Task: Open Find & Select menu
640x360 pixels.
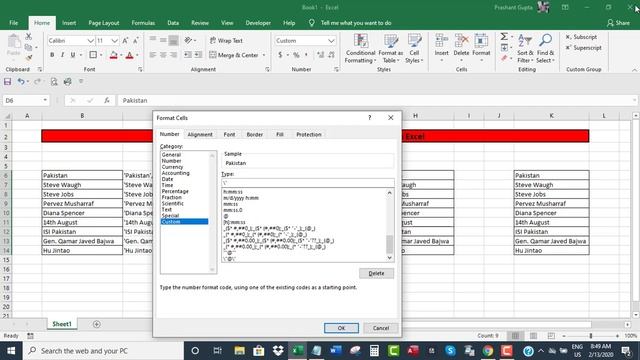Action: [545, 49]
